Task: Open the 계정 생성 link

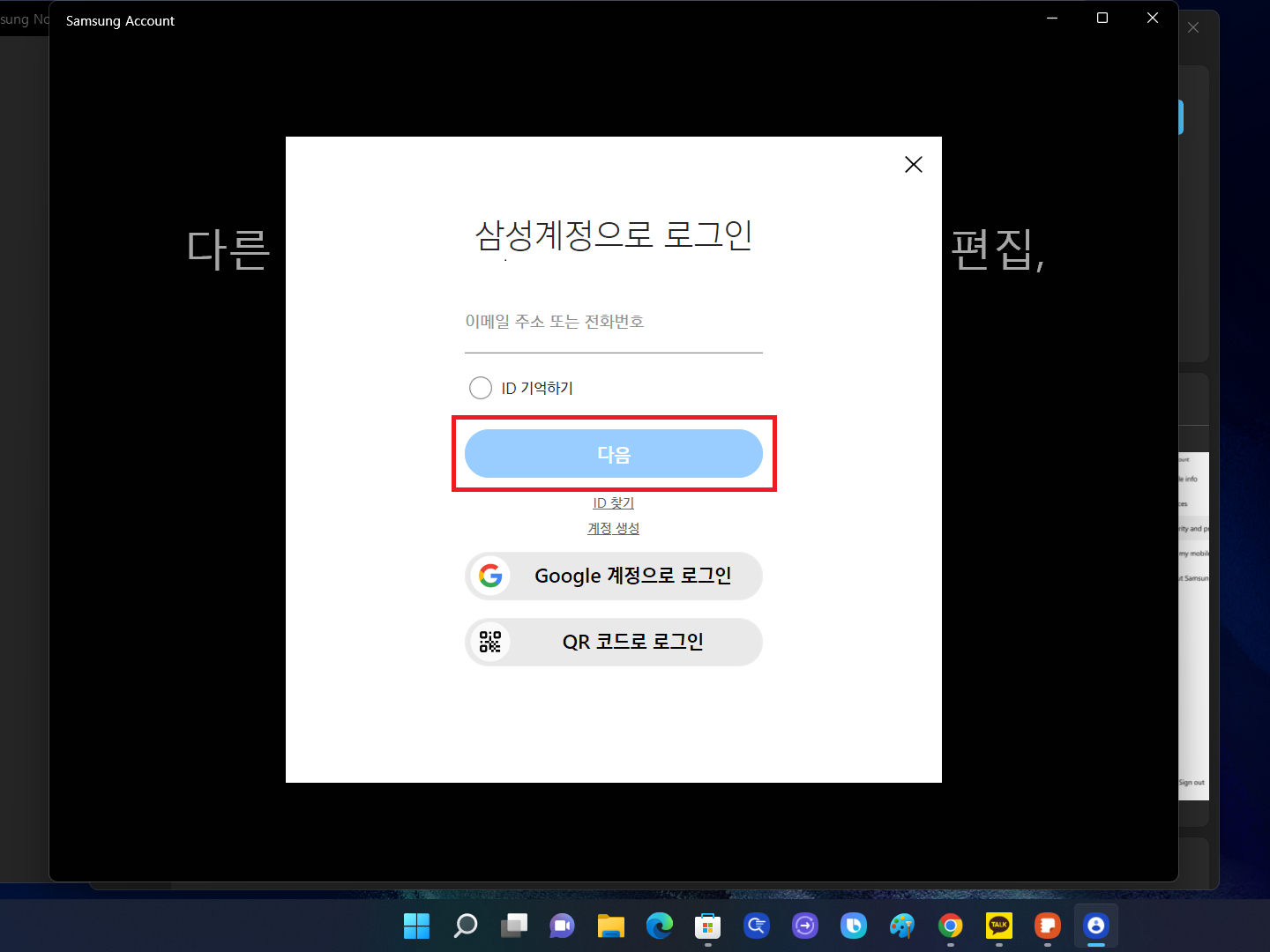Action: [614, 528]
